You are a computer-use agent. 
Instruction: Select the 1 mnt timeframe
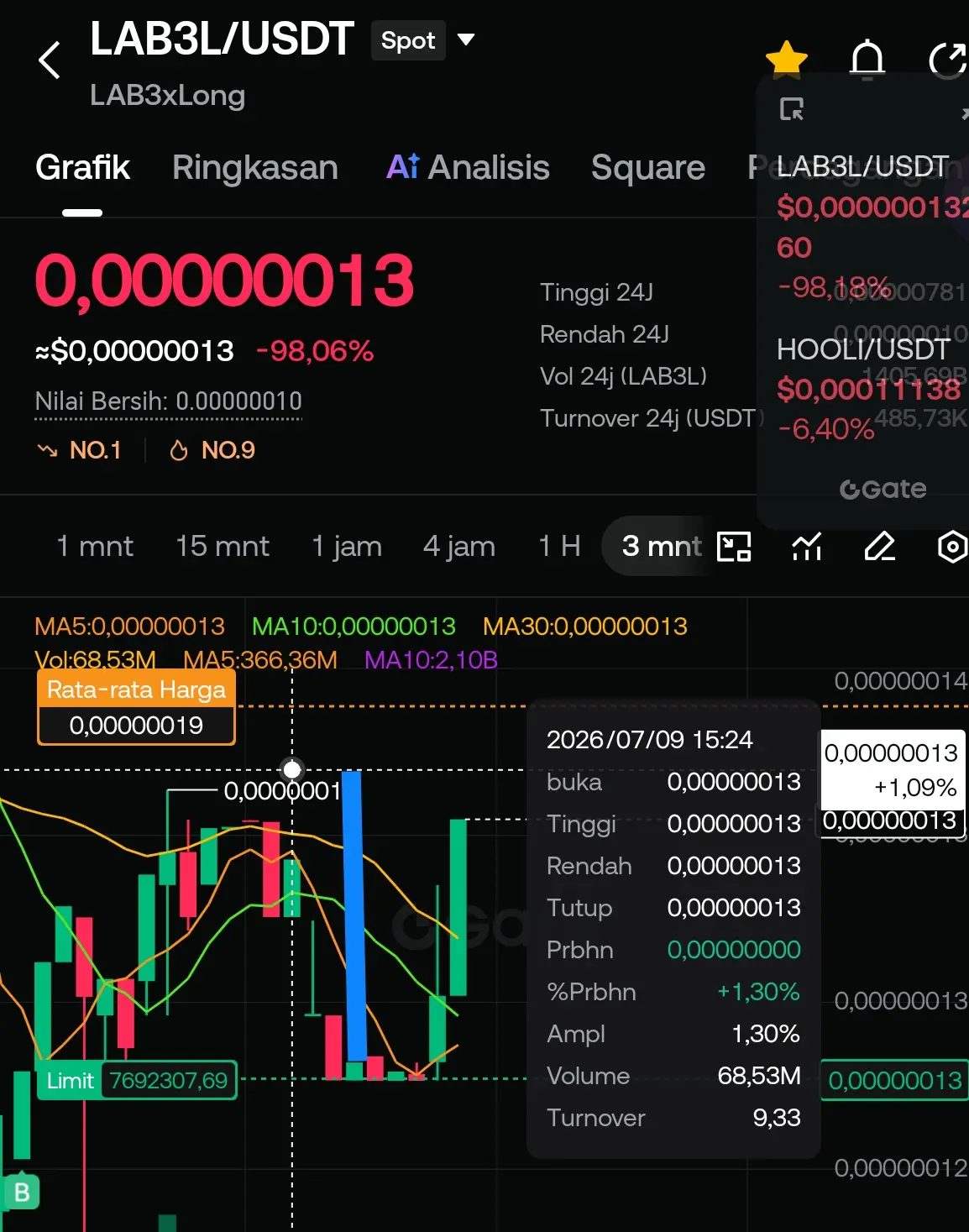(x=95, y=547)
